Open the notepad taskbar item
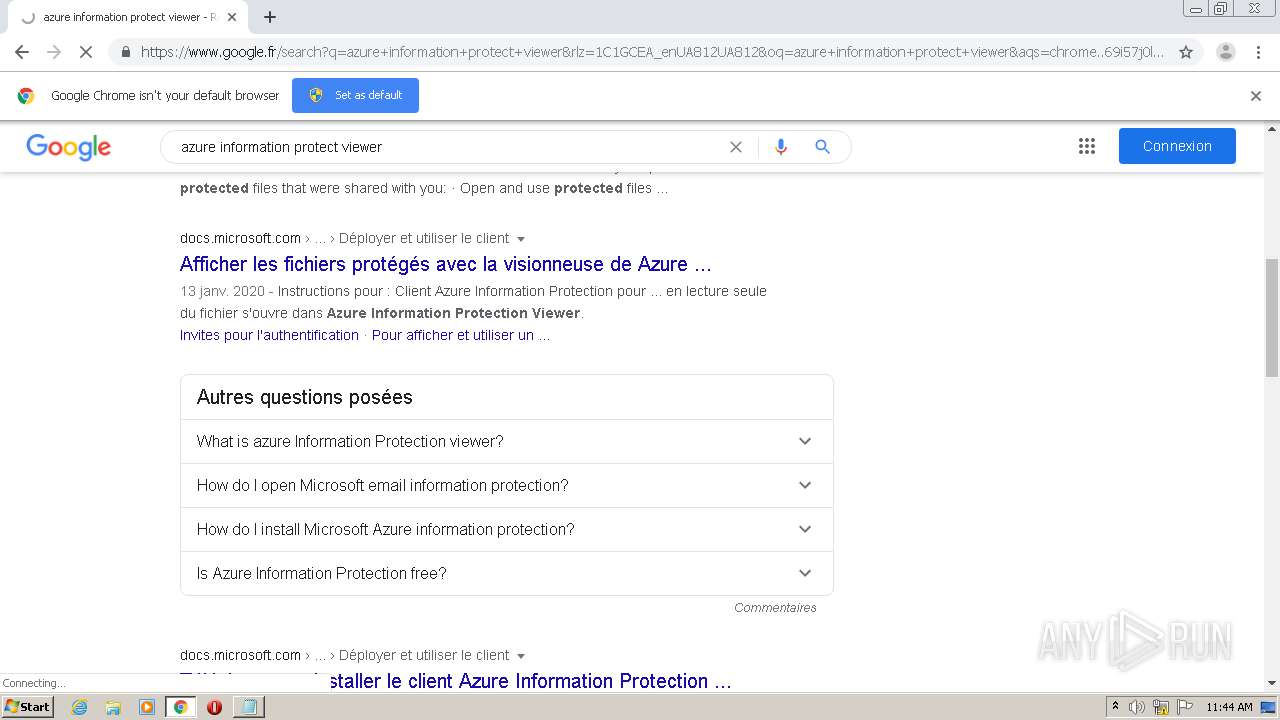Viewport: 1280px width, 720px height. (248, 707)
